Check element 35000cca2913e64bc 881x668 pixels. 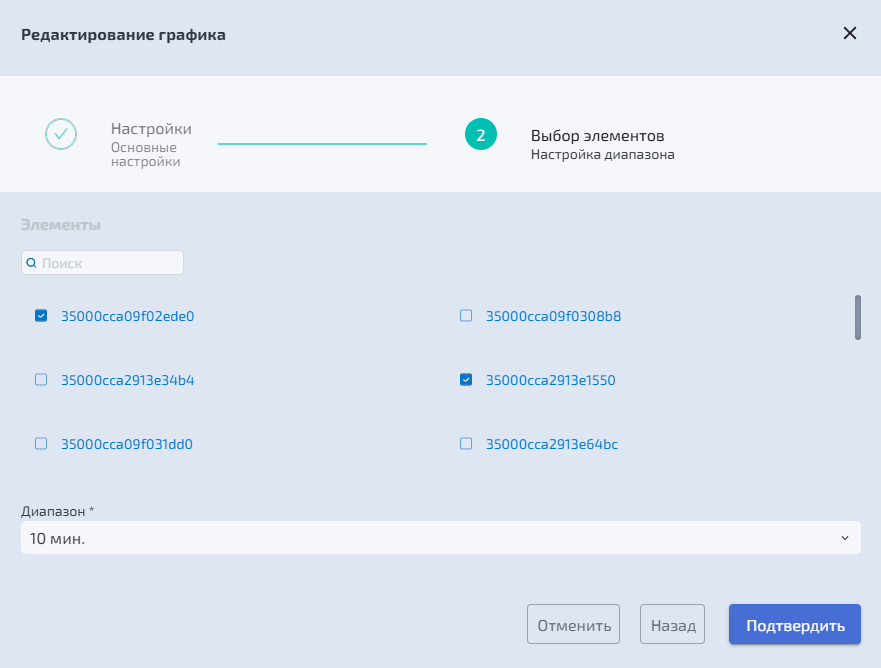(x=466, y=444)
